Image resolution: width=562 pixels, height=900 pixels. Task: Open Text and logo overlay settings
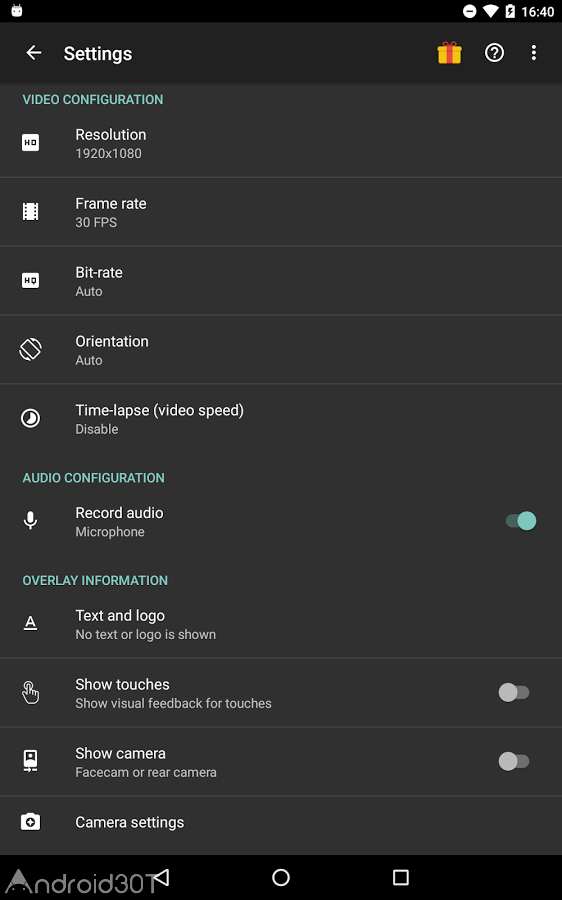(281, 624)
